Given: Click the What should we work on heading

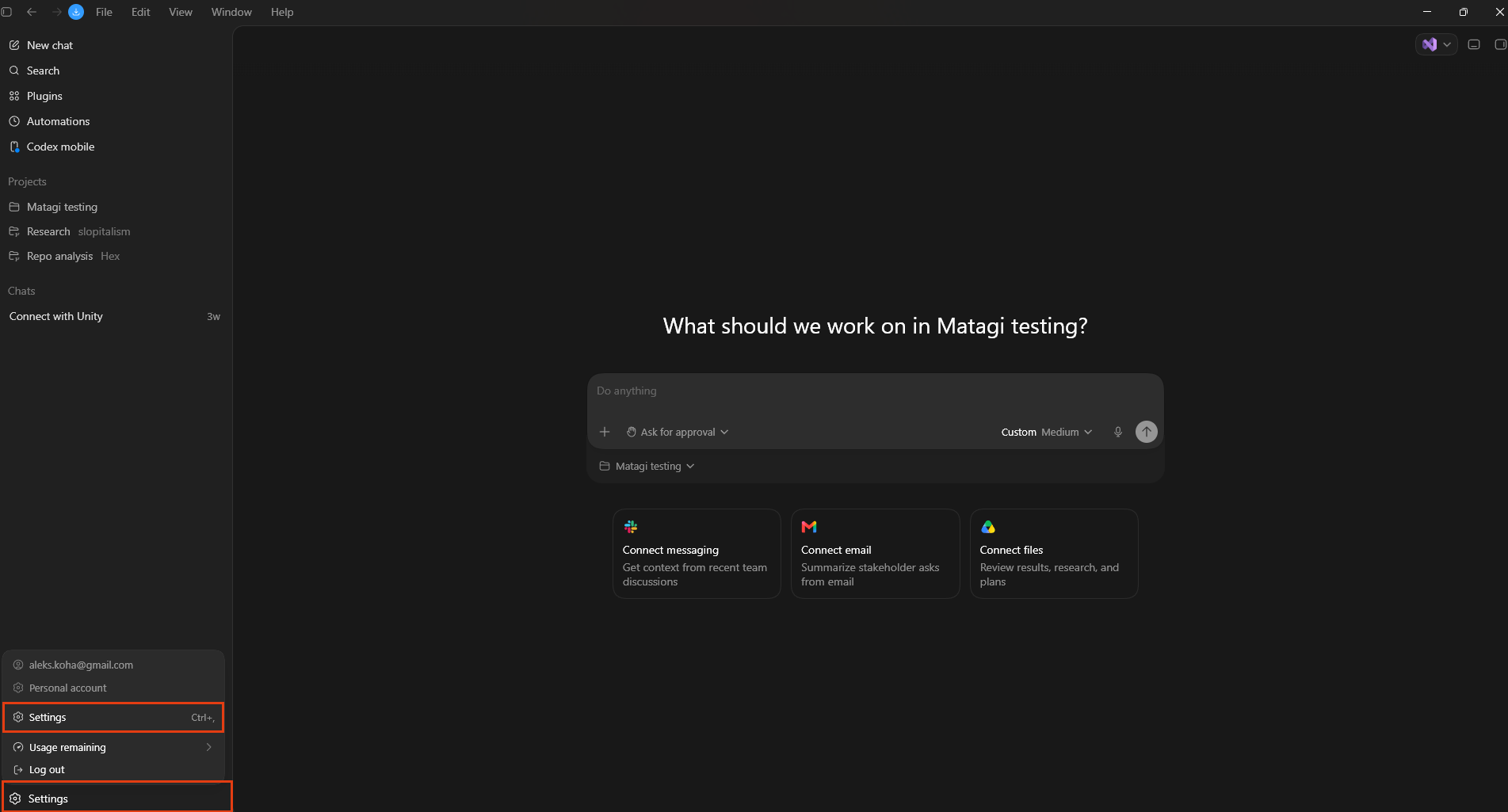Looking at the screenshot, I should point(875,326).
